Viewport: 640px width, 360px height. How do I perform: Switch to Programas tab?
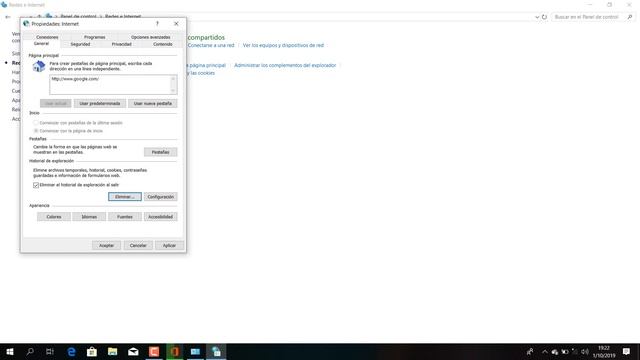pyautogui.click(x=95, y=37)
